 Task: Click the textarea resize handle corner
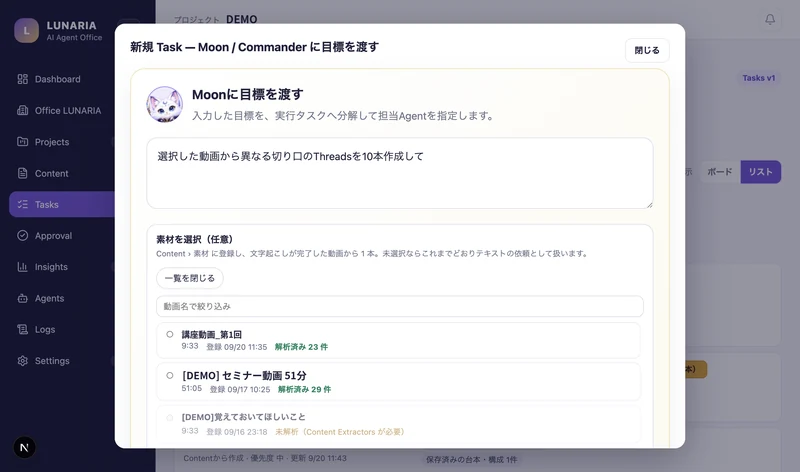(x=649, y=205)
